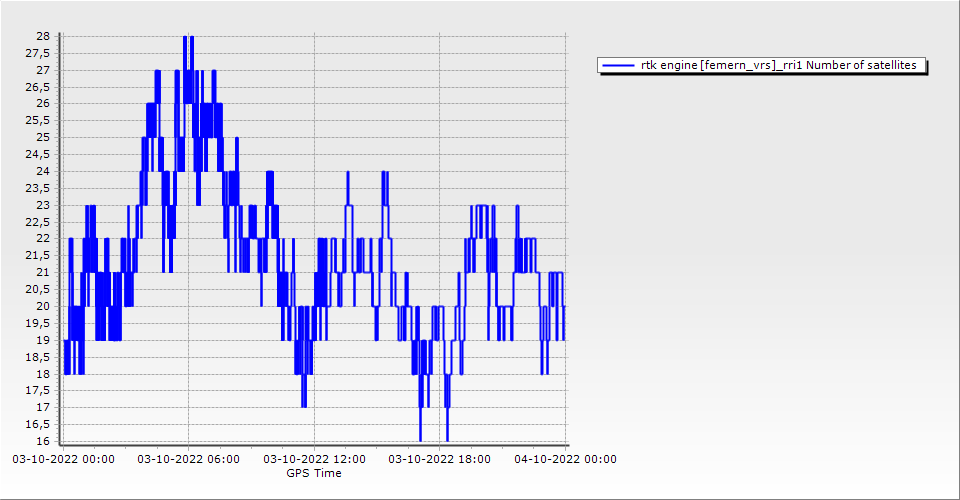This screenshot has width=960, height=500.
Task: Select the '25' tick on the y-axis
Action: click(43, 137)
